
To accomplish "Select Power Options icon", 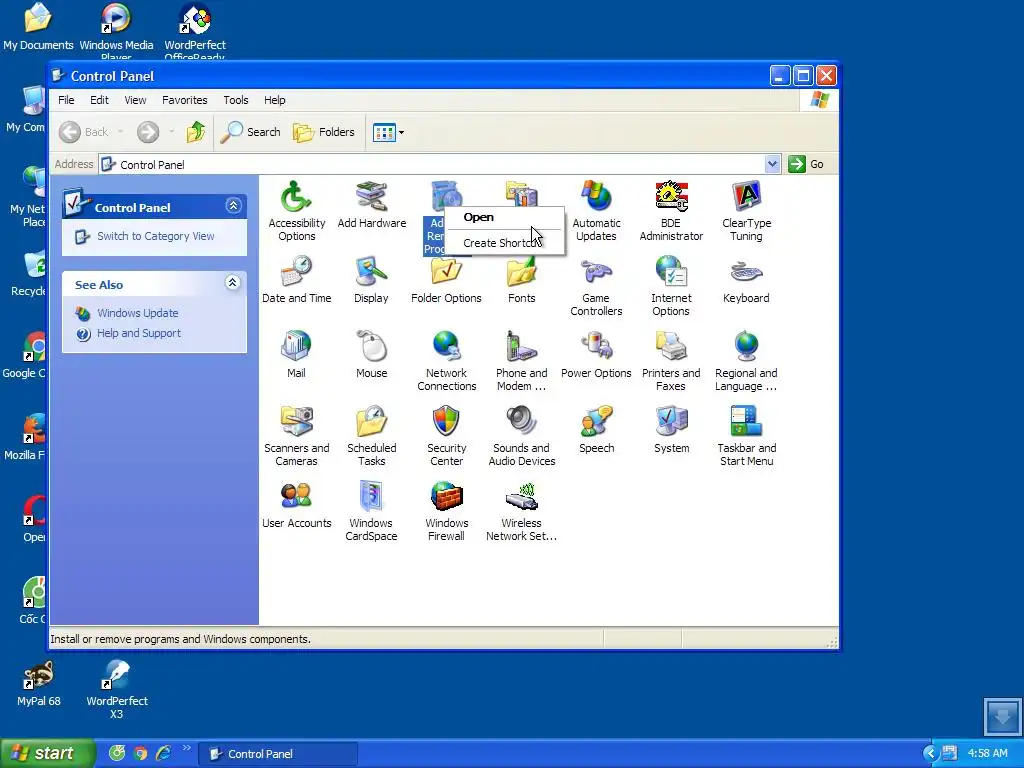I will pos(596,355).
